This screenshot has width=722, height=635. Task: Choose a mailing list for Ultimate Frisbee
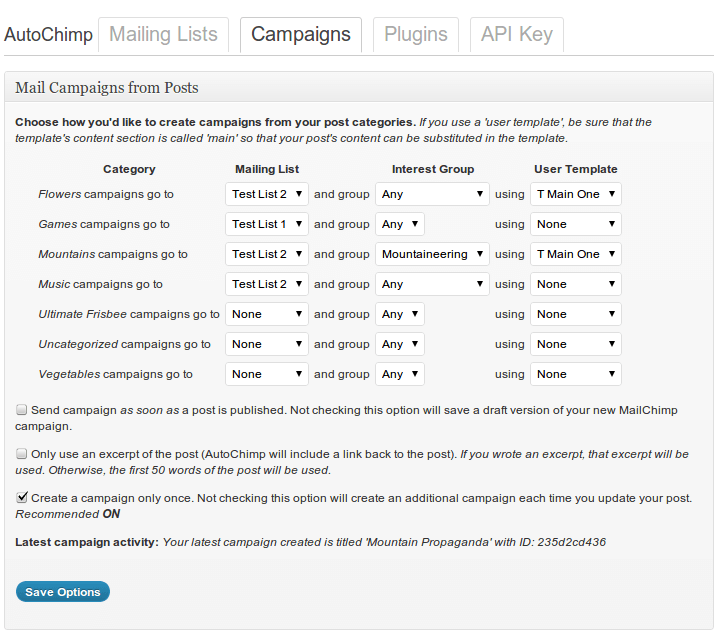[267, 314]
